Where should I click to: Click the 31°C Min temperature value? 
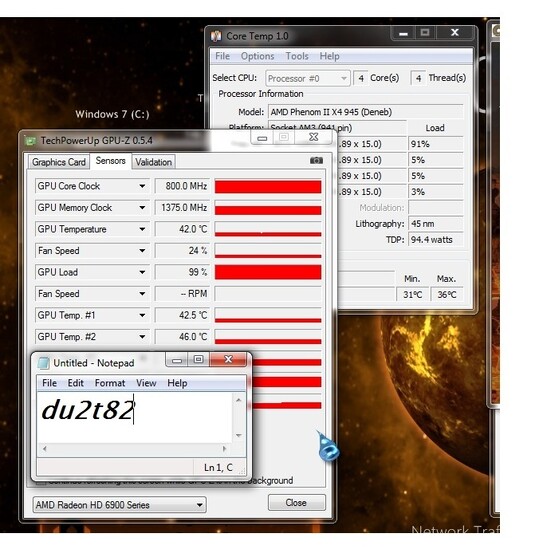tap(413, 294)
